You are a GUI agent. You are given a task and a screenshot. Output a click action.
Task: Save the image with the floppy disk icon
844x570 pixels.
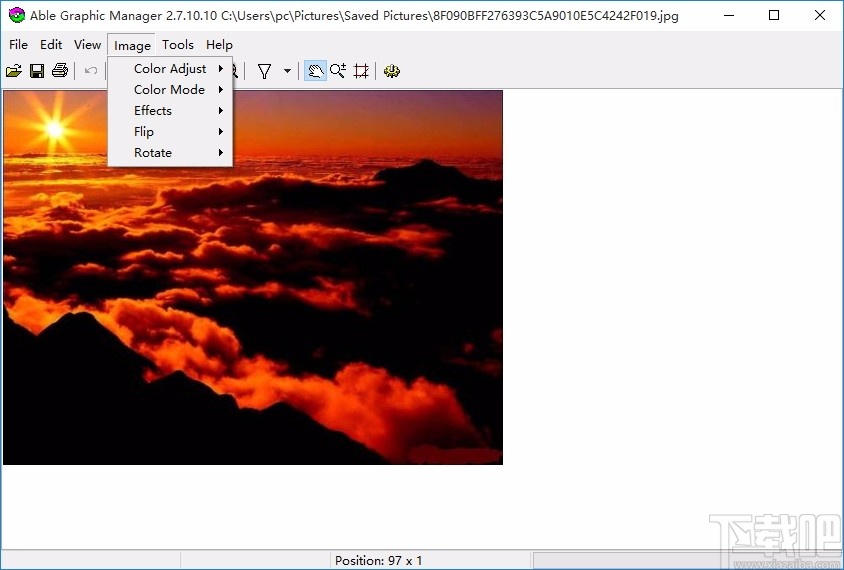37,71
